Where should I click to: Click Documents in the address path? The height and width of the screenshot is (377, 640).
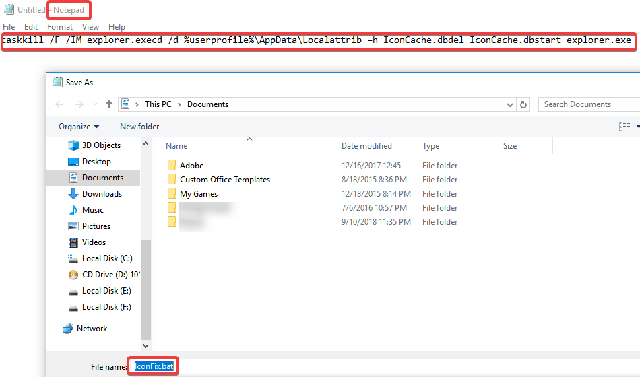tap(208, 104)
